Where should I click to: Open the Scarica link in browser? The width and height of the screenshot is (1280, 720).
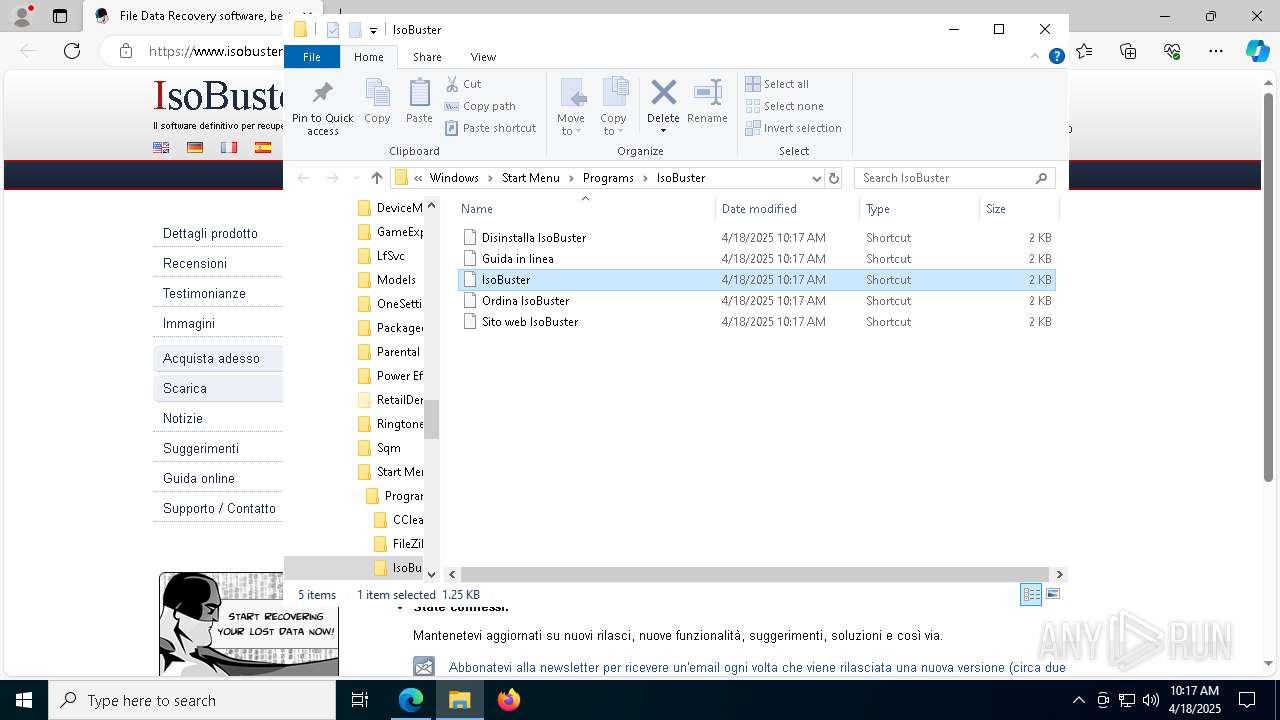[185, 388]
